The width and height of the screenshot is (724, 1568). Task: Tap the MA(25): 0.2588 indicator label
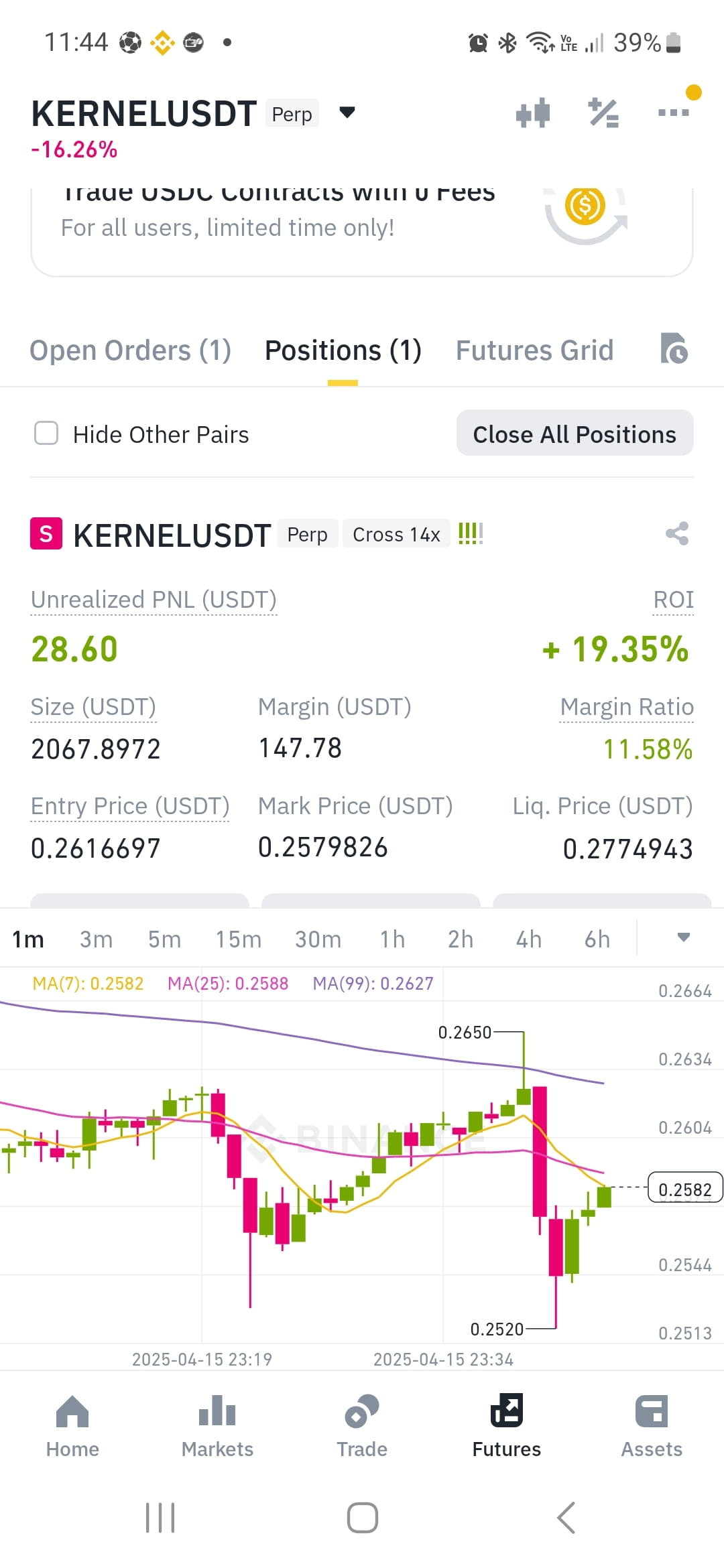(x=228, y=984)
